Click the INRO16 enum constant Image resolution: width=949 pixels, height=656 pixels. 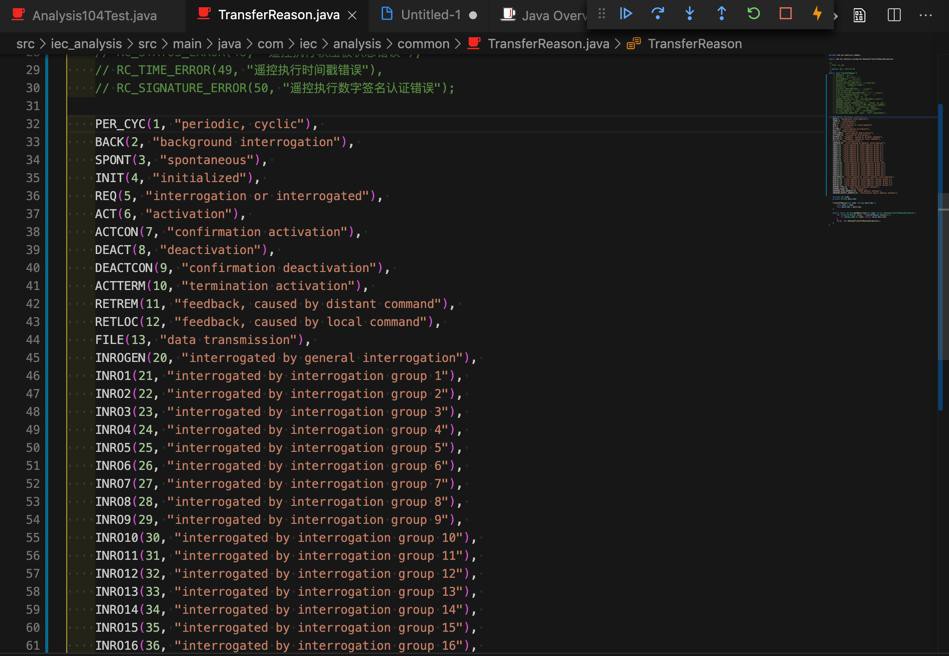point(117,646)
